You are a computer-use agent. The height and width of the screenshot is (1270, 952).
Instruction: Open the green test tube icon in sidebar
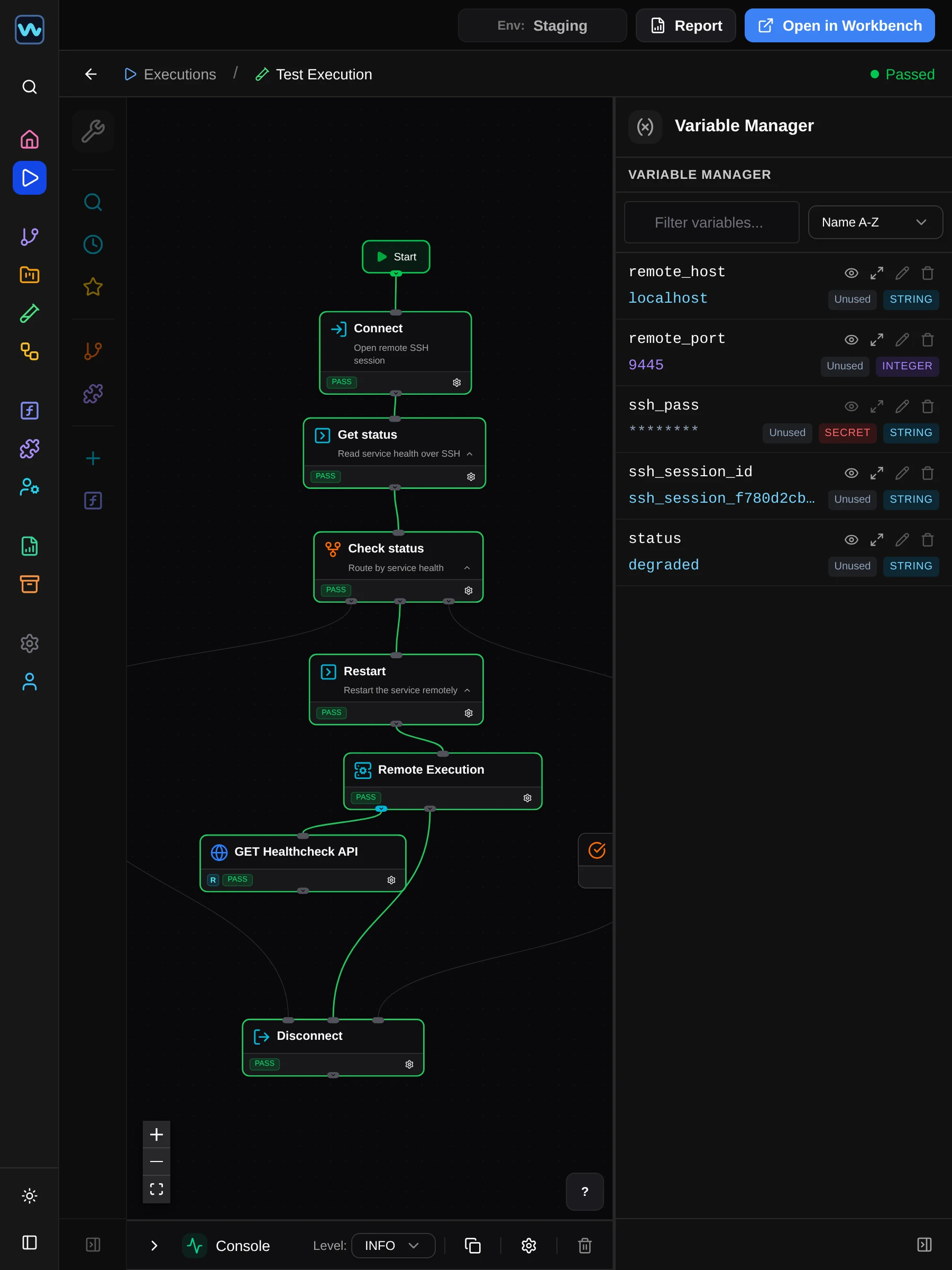point(29,313)
